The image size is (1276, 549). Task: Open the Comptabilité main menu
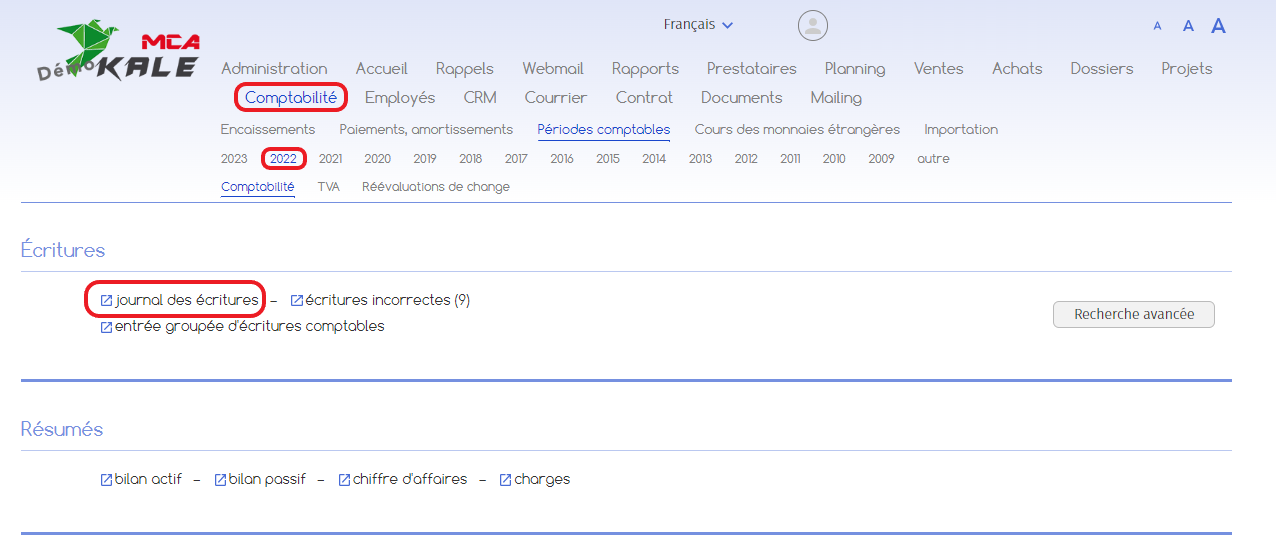click(x=291, y=98)
